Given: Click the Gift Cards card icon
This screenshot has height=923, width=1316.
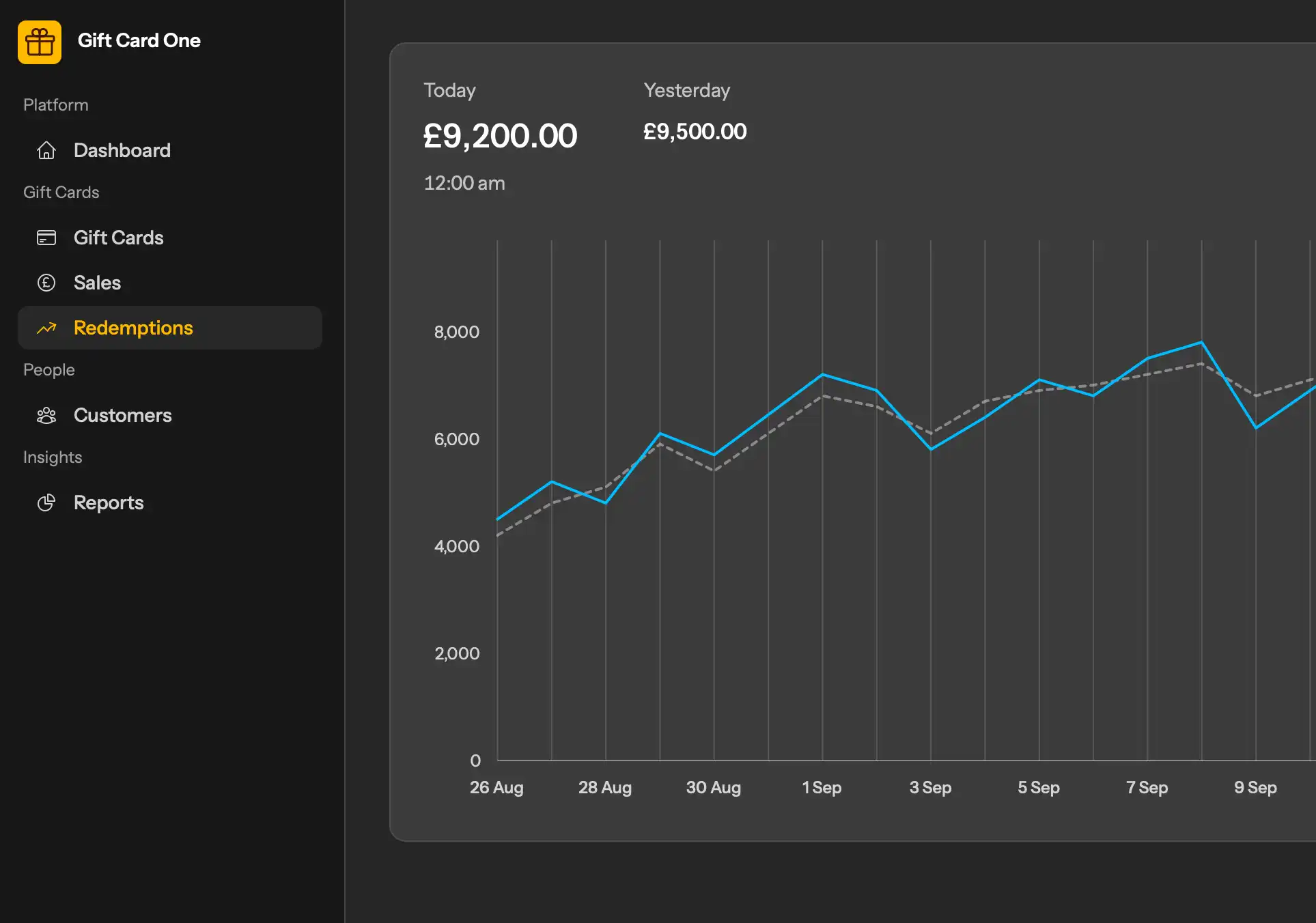Looking at the screenshot, I should [46, 238].
